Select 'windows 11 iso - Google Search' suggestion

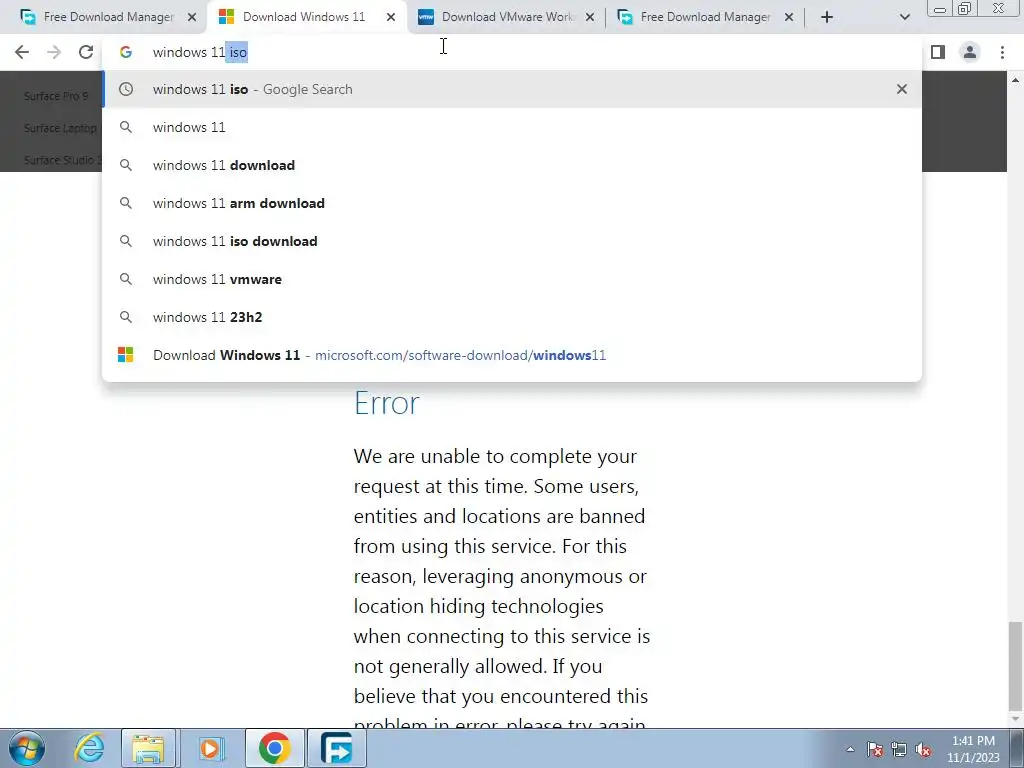pyautogui.click(x=512, y=89)
